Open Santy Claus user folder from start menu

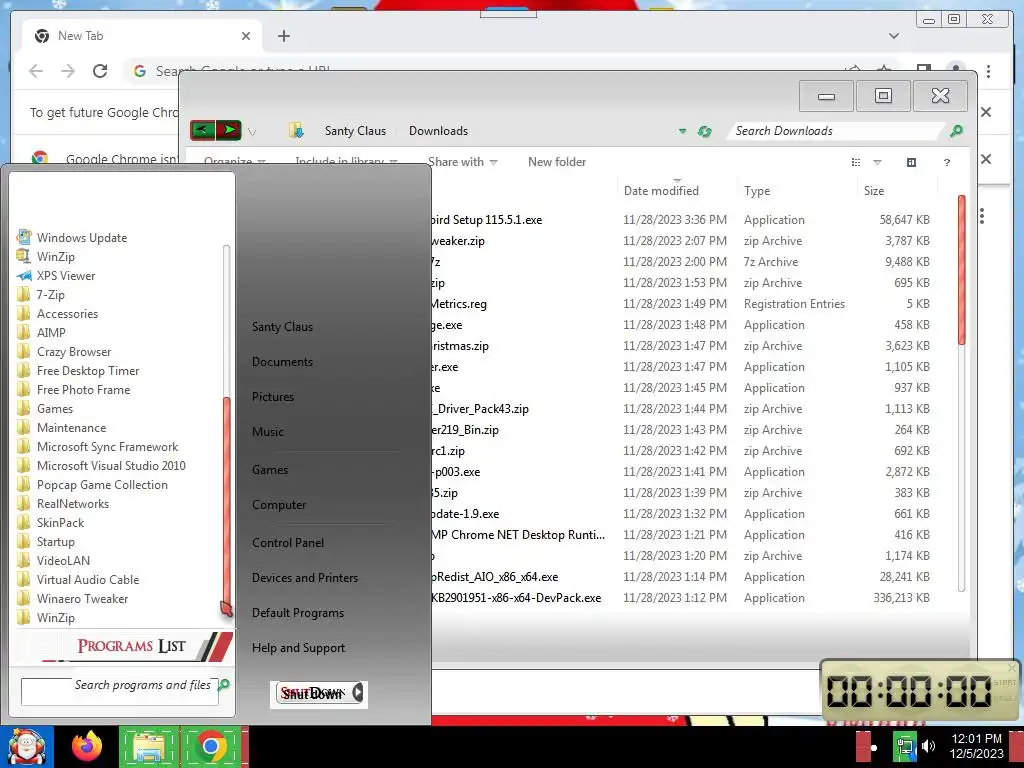point(282,327)
